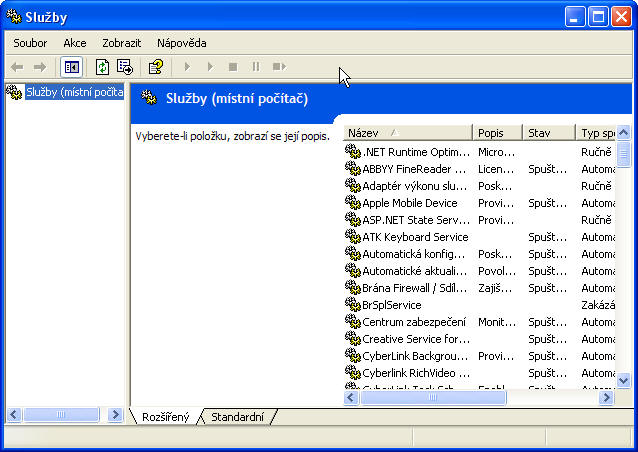
Task: Open the Zobrazit menu
Action: (x=121, y=43)
